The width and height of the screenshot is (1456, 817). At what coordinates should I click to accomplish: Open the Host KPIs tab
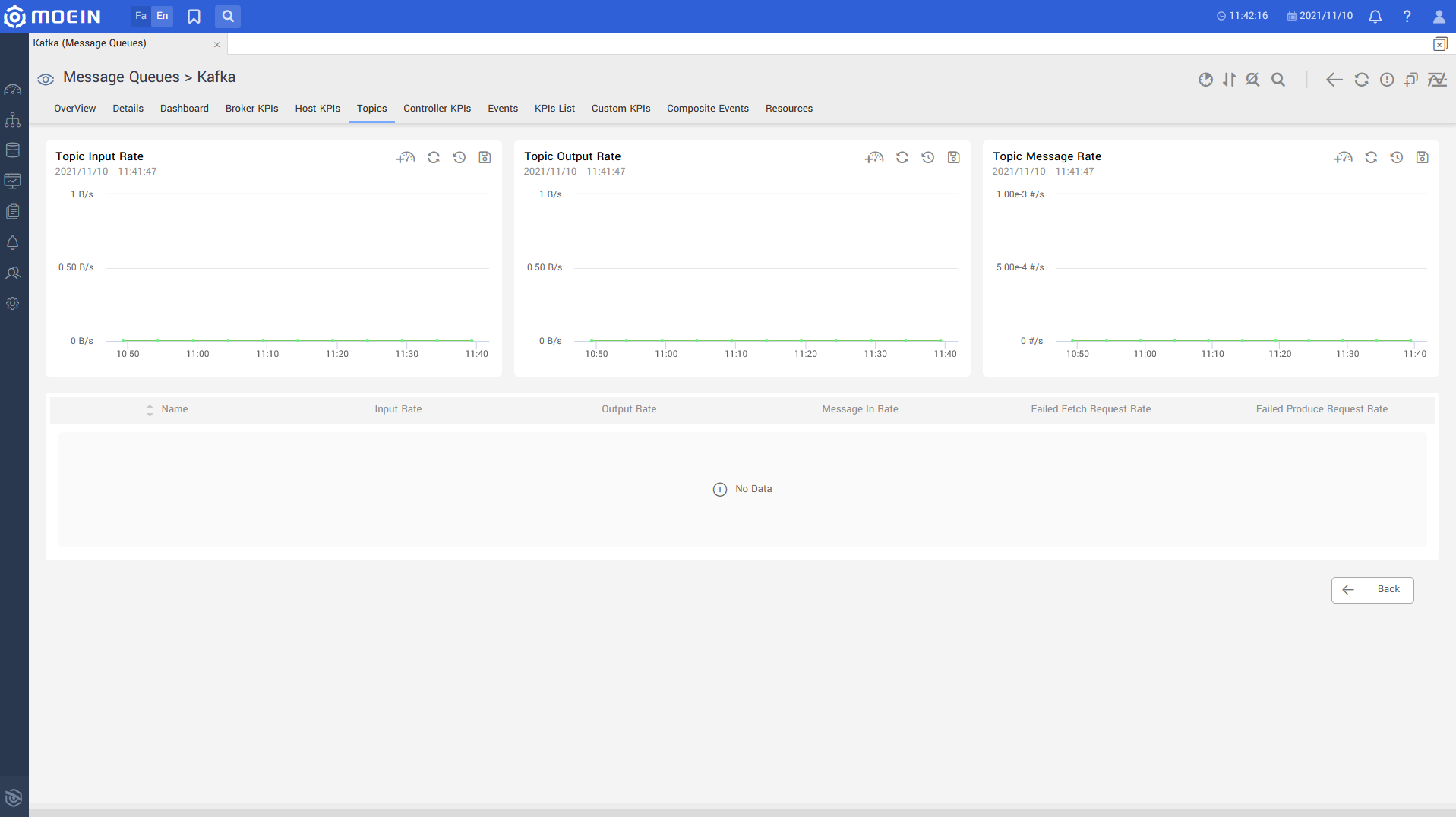click(317, 109)
